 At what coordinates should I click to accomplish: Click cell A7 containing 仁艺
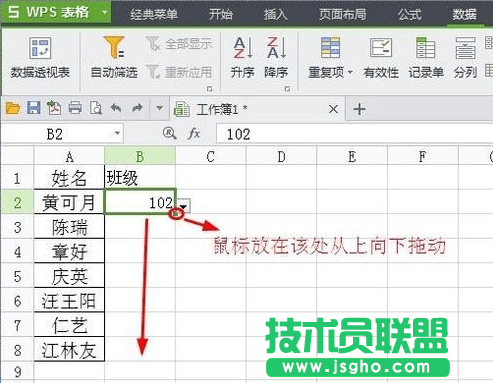69,325
